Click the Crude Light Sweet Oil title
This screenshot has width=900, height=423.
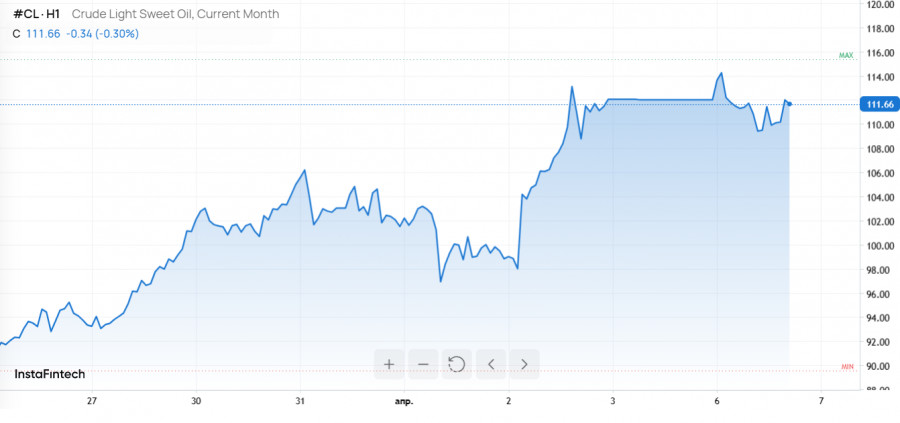coord(176,14)
